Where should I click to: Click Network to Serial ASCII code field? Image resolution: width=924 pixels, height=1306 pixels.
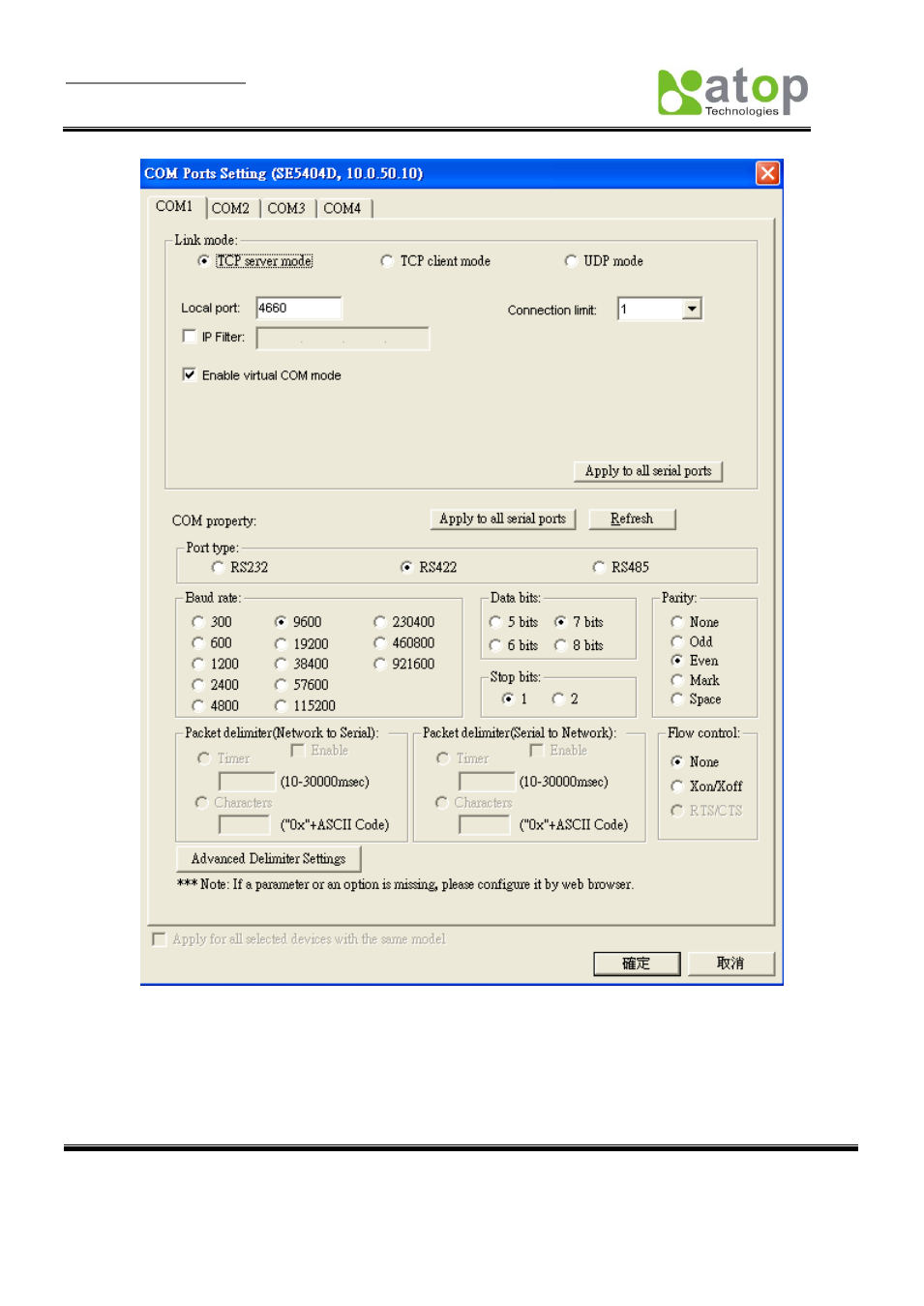click(x=245, y=825)
